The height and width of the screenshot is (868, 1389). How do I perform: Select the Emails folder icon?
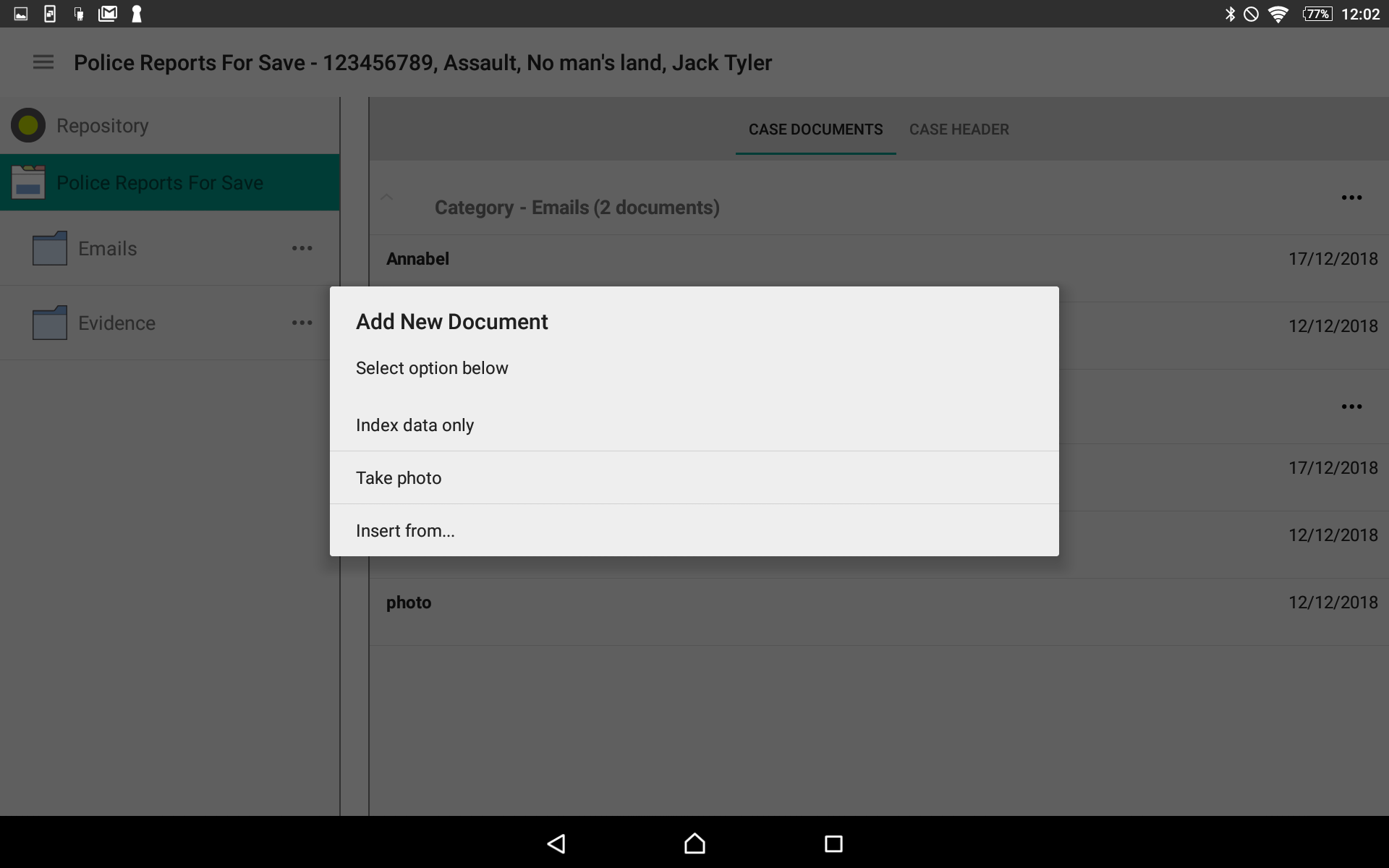[48, 248]
